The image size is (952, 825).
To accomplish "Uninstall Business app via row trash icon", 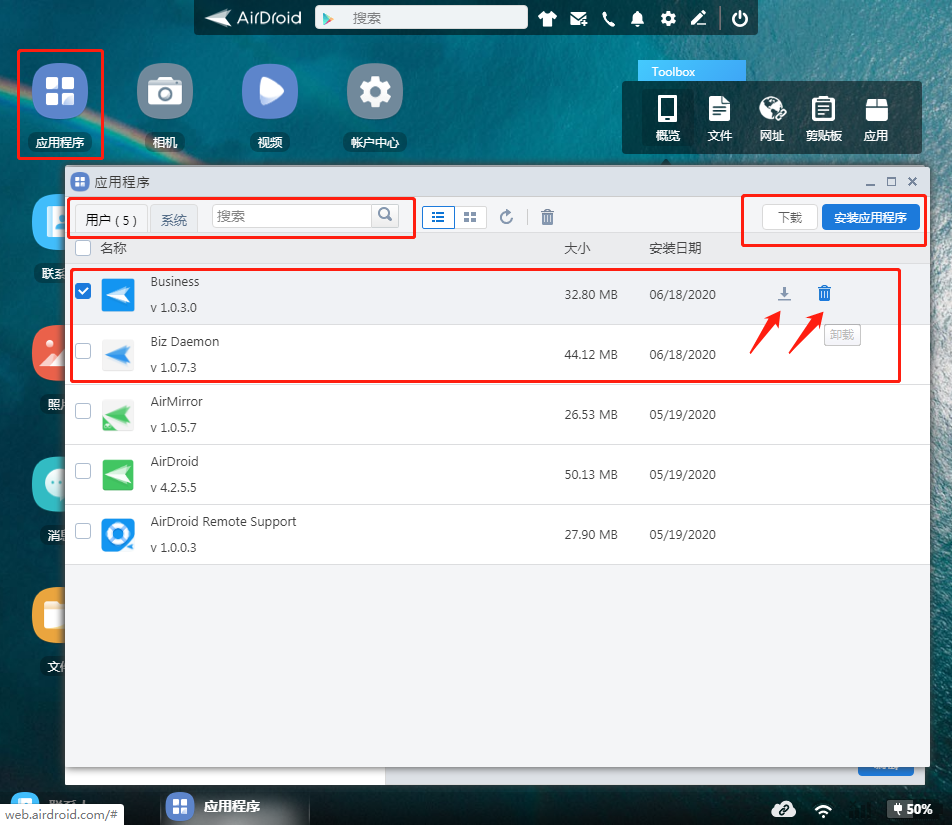I will [824, 293].
